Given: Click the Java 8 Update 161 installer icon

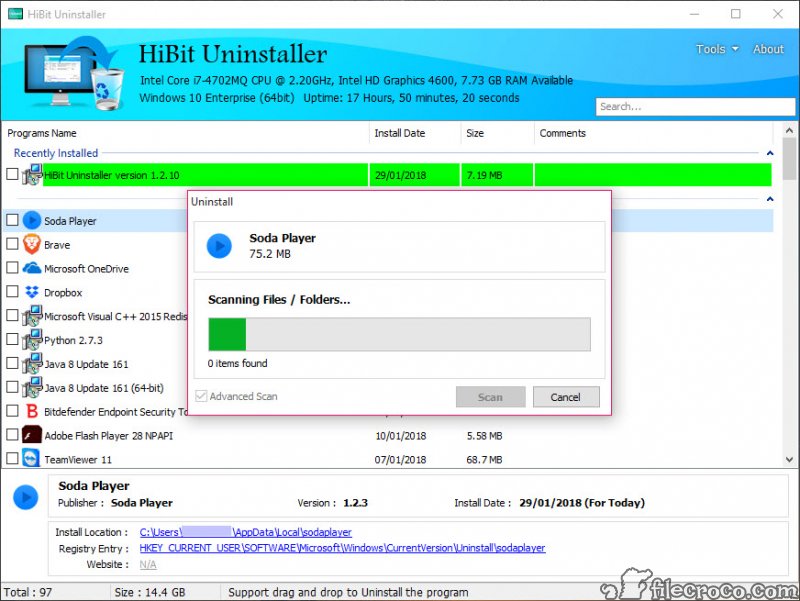Looking at the screenshot, I should click(x=32, y=363).
